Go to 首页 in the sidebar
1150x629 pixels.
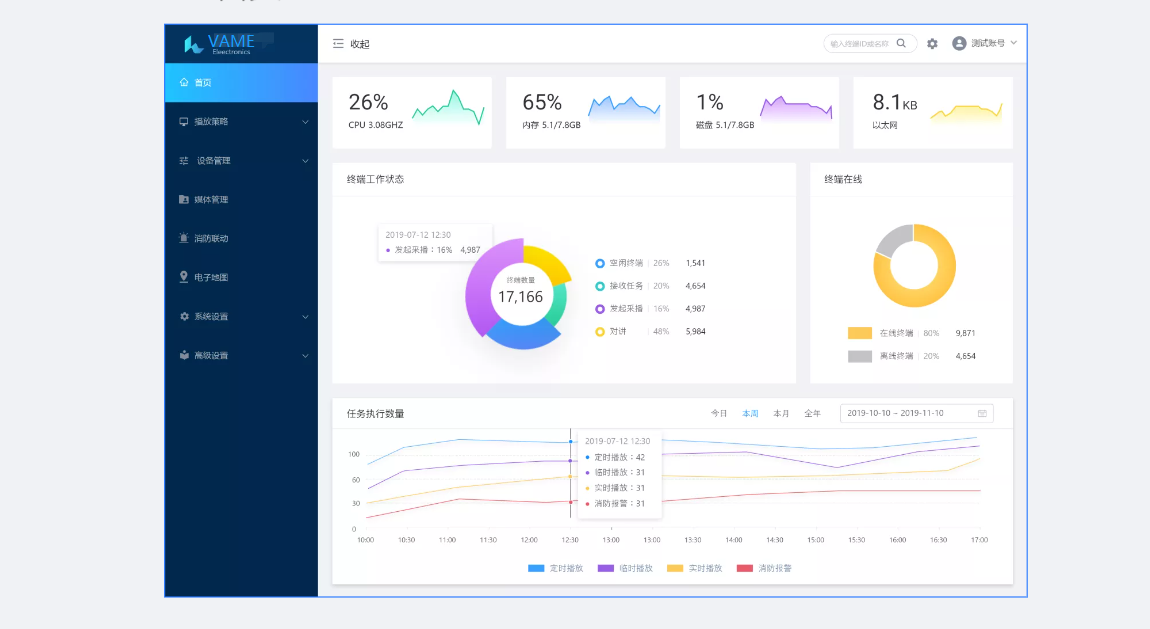click(x=241, y=83)
